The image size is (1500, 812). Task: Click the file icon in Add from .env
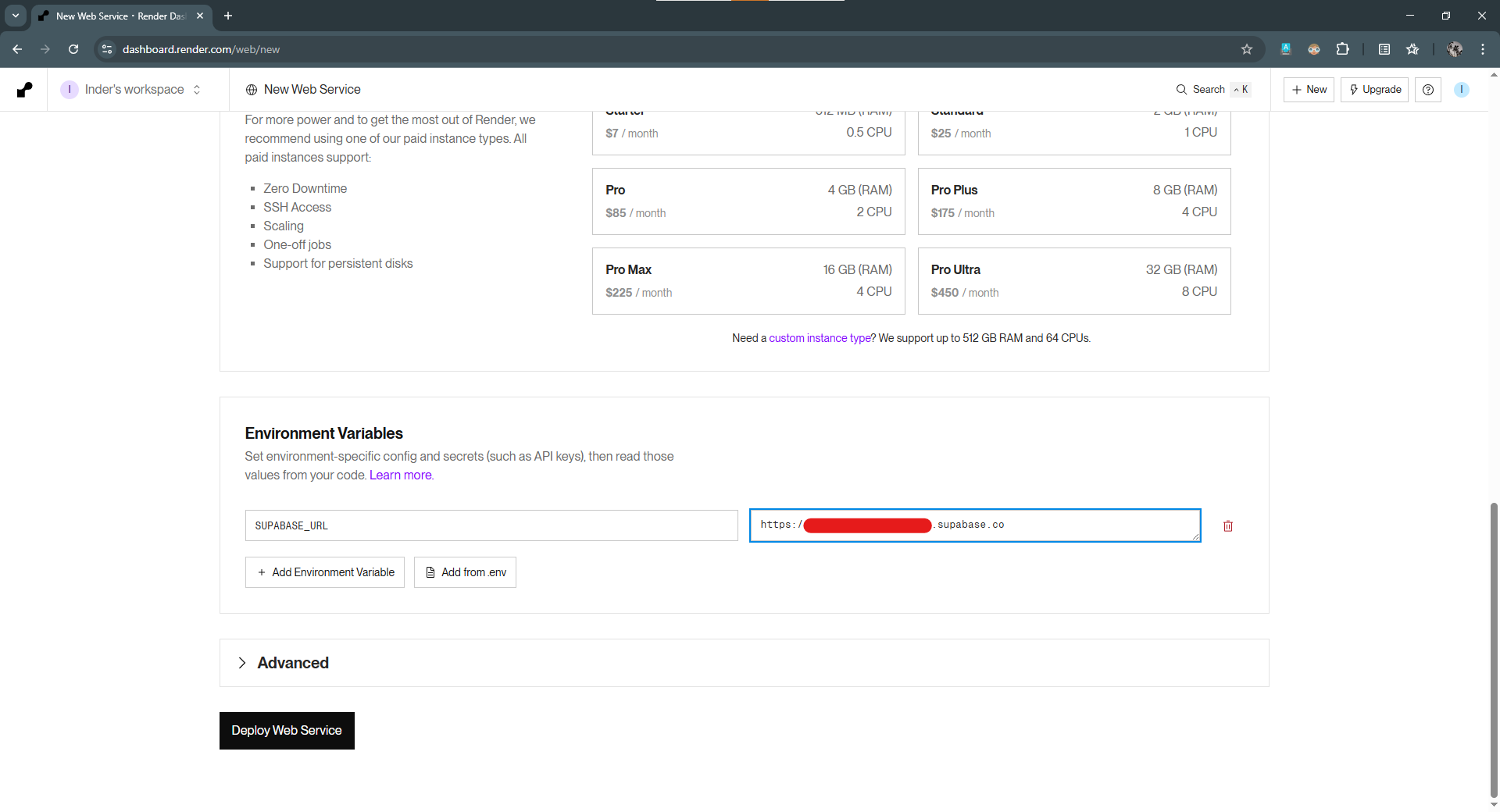(x=430, y=572)
